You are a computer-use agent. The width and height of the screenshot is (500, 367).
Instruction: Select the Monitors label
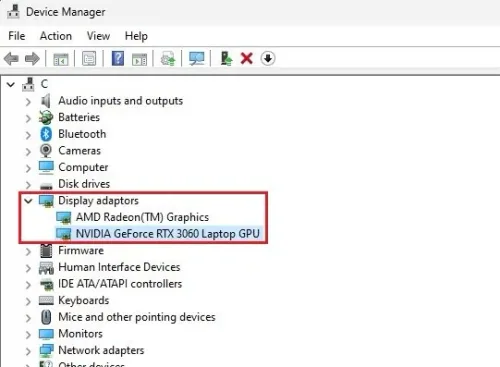point(80,334)
